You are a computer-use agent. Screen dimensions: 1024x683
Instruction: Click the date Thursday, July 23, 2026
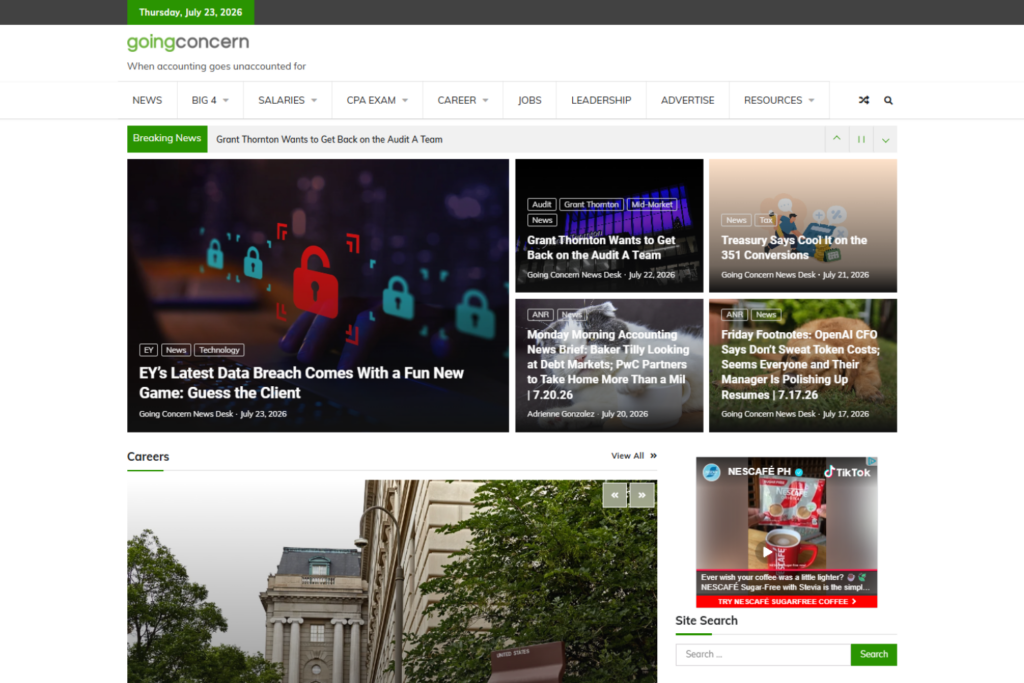[x=191, y=12]
